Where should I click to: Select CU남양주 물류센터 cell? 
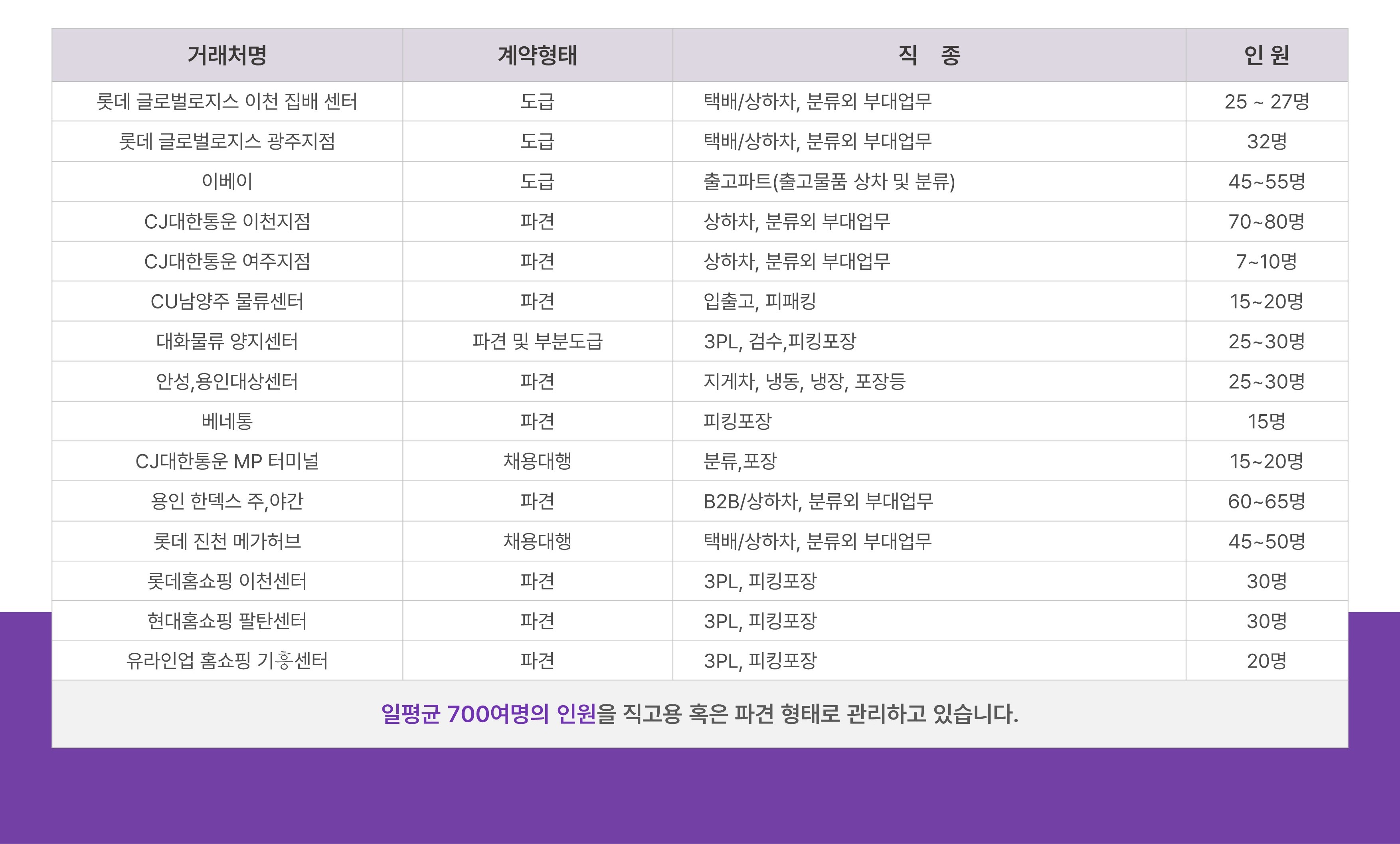[227, 302]
